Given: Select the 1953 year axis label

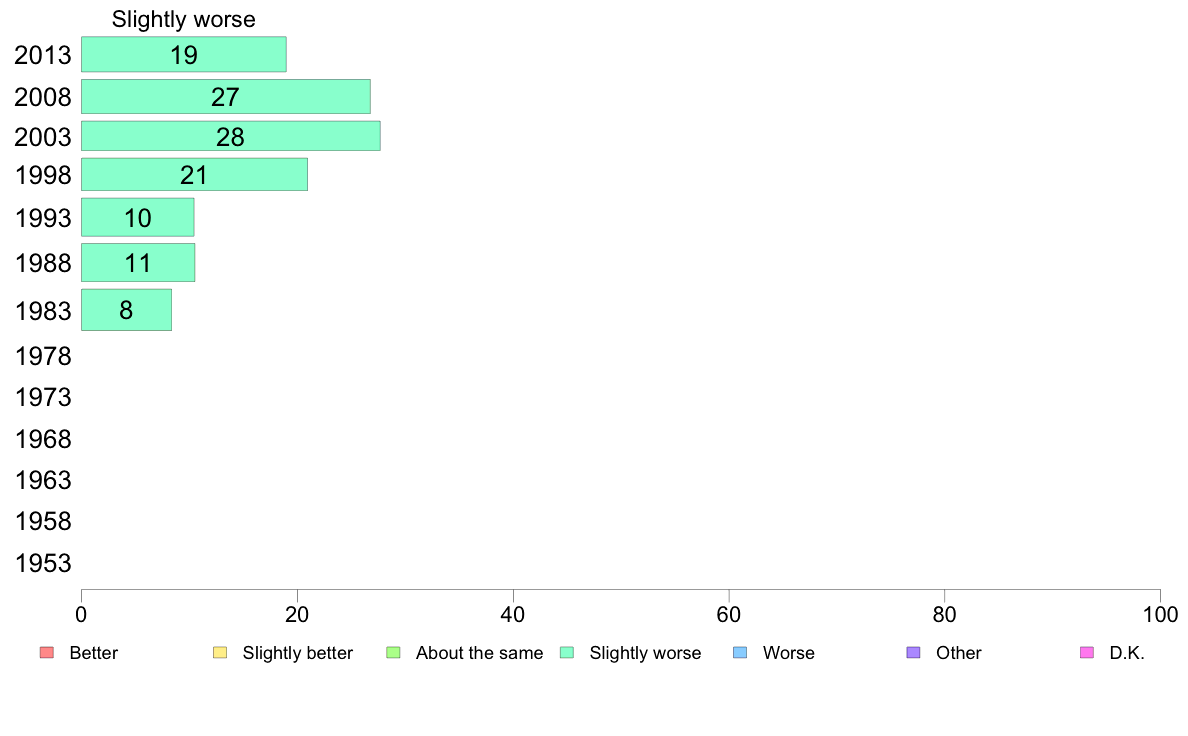Looking at the screenshot, I should click(x=43, y=563).
